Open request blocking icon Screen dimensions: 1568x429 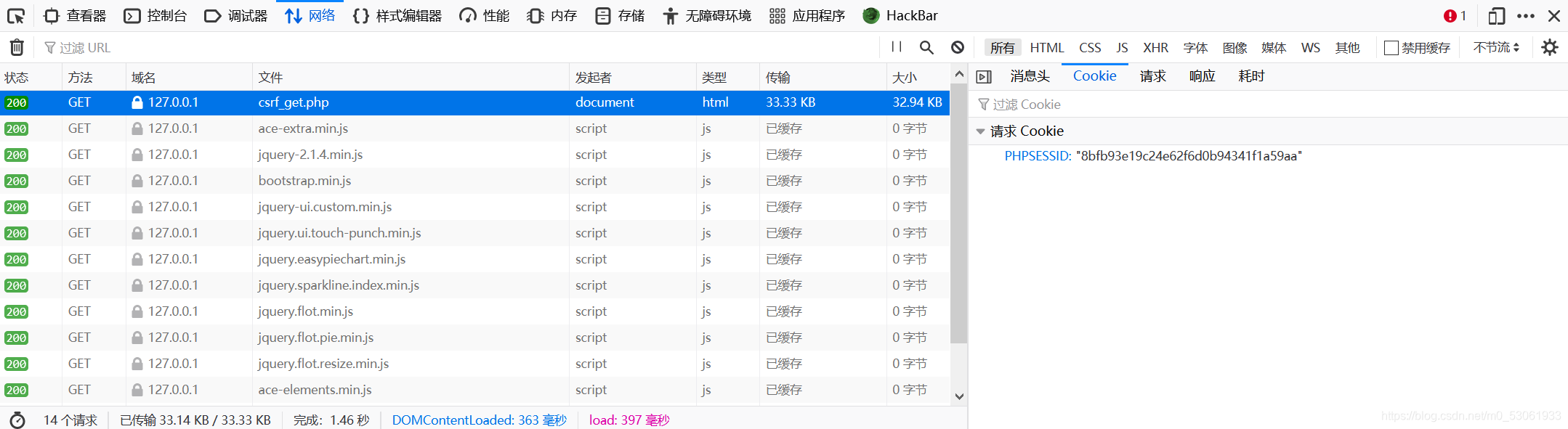pos(958,47)
